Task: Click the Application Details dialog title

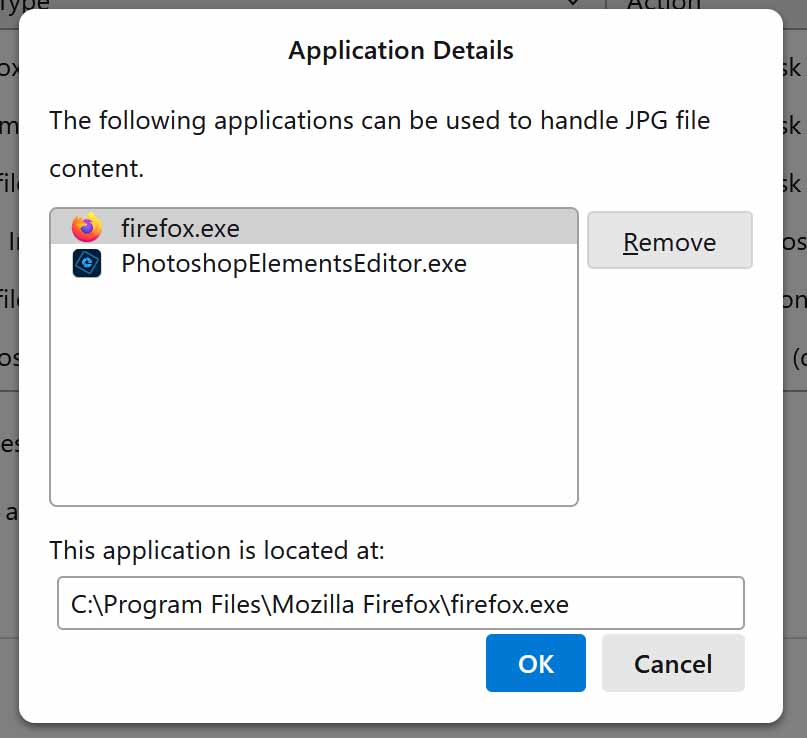Action: [x=401, y=51]
